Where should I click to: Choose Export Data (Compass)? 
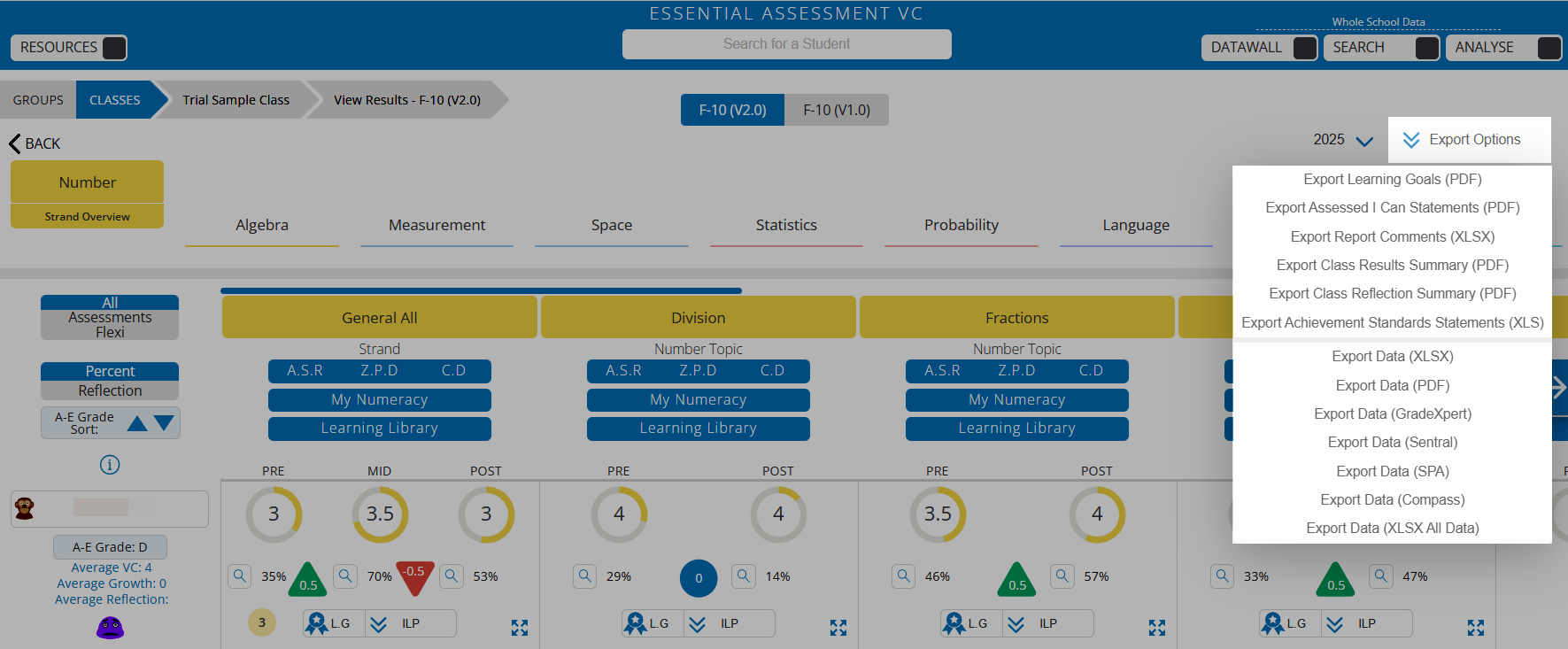(x=1392, y=499)
